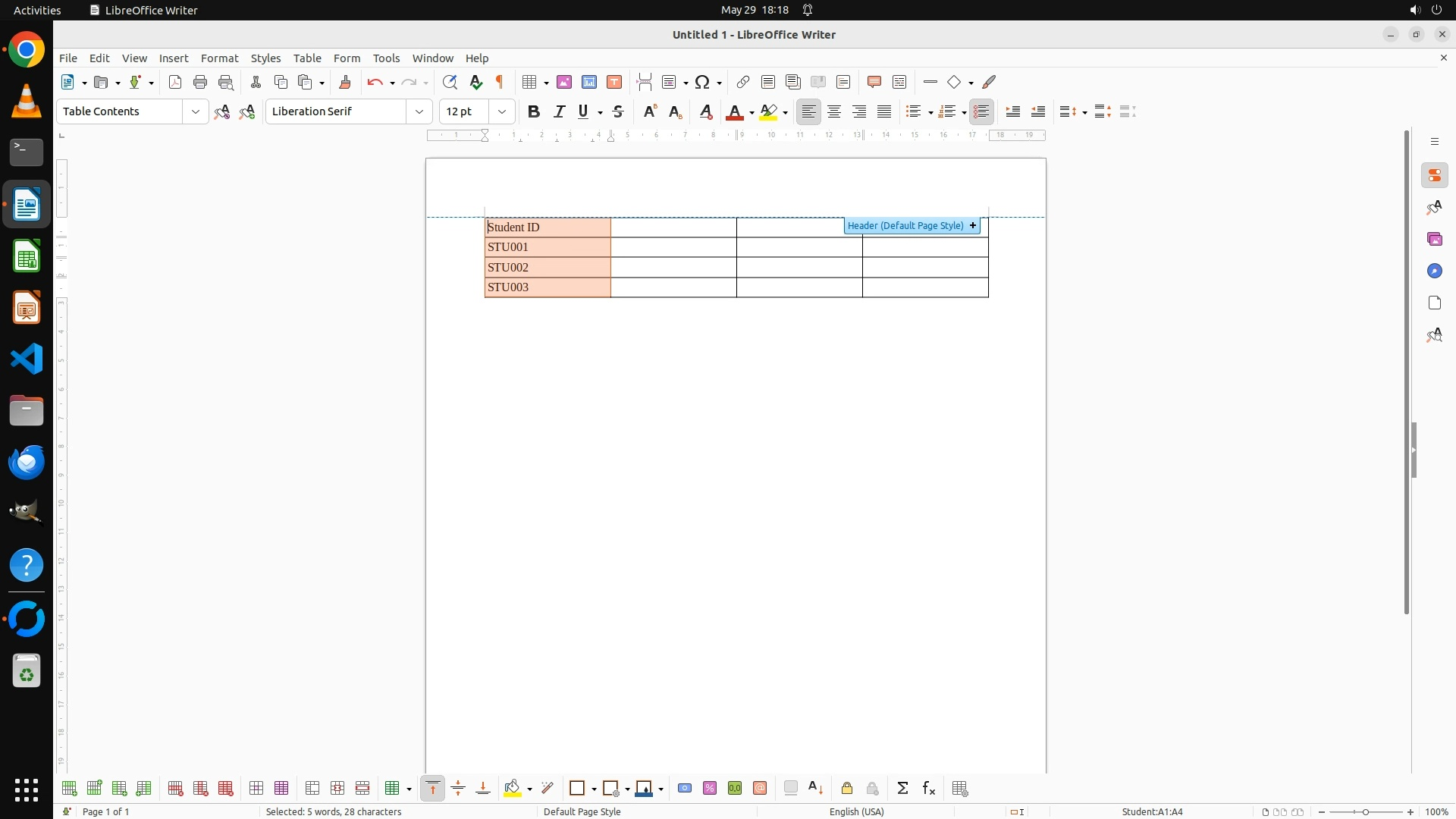Open the Format menu
The width and height of the screenshot is (1456, 819).
(219, 58)
